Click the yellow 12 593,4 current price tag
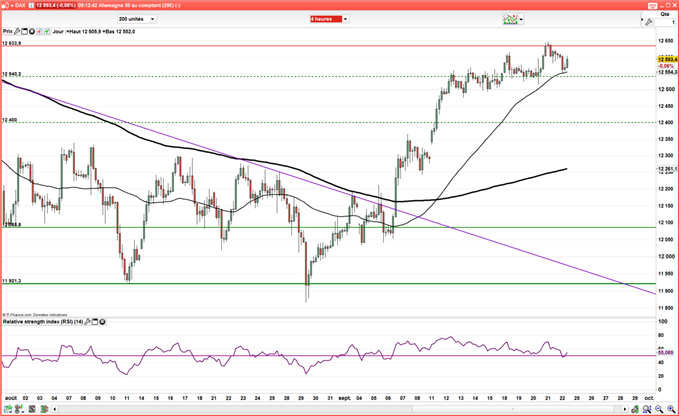The width and height of the screenshot is (679, 416). pyautogui.click(x=667, y=59)
